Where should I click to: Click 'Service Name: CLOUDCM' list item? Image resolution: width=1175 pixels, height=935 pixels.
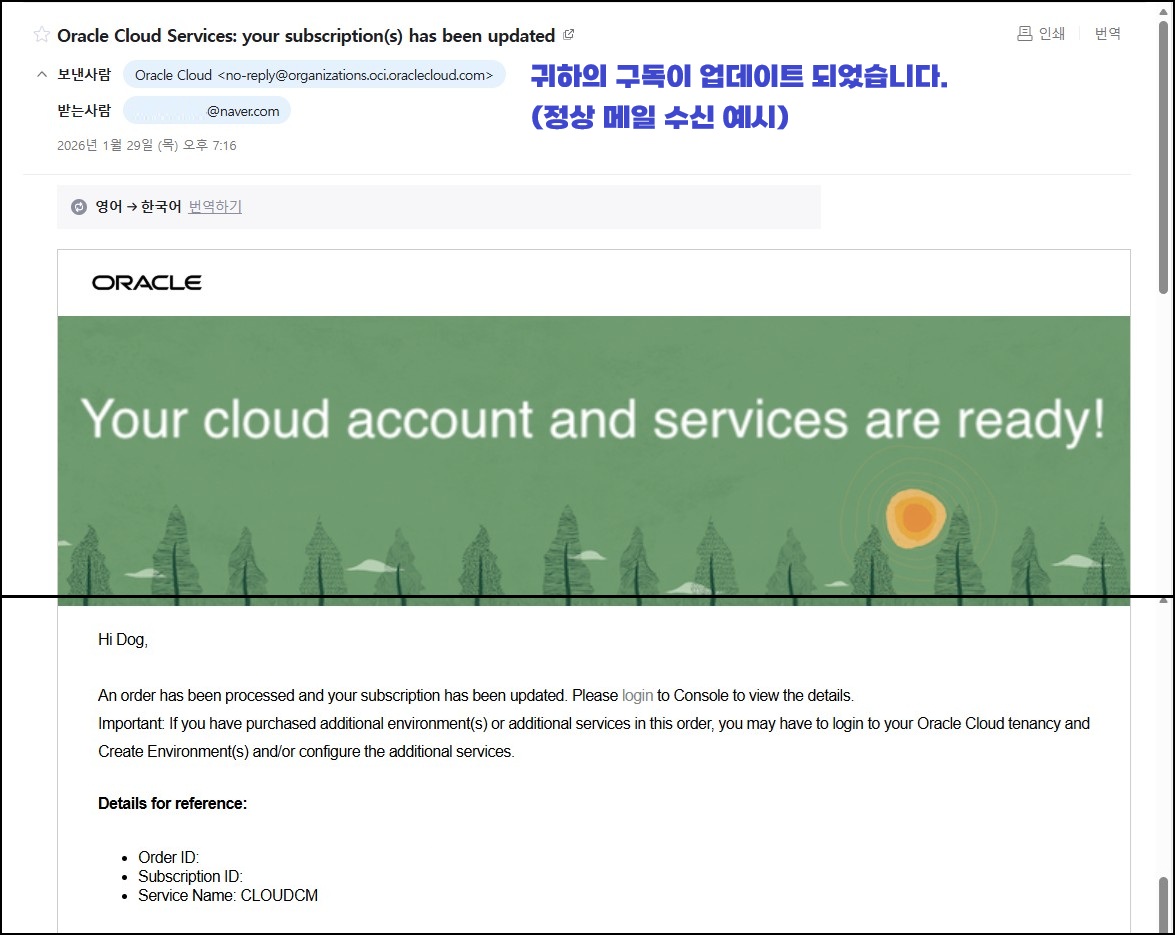pyautogui.click(x=228, y=895)
